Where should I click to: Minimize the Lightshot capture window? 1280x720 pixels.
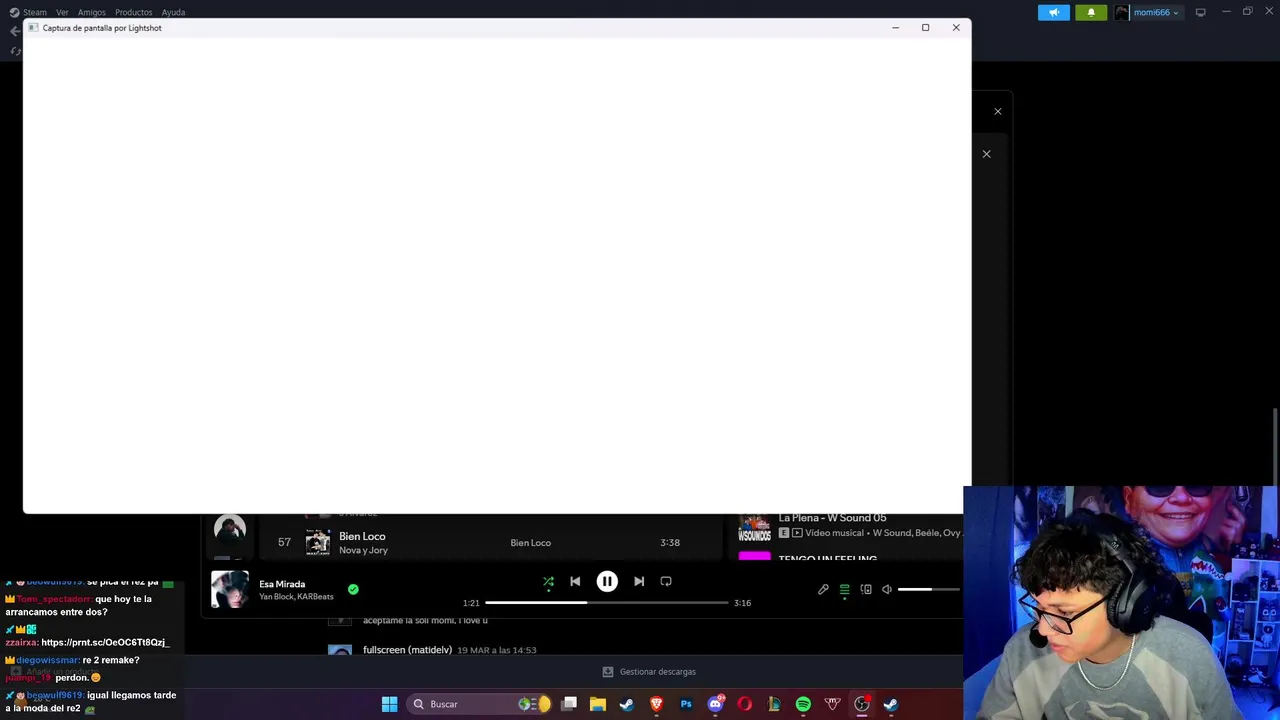895,28
